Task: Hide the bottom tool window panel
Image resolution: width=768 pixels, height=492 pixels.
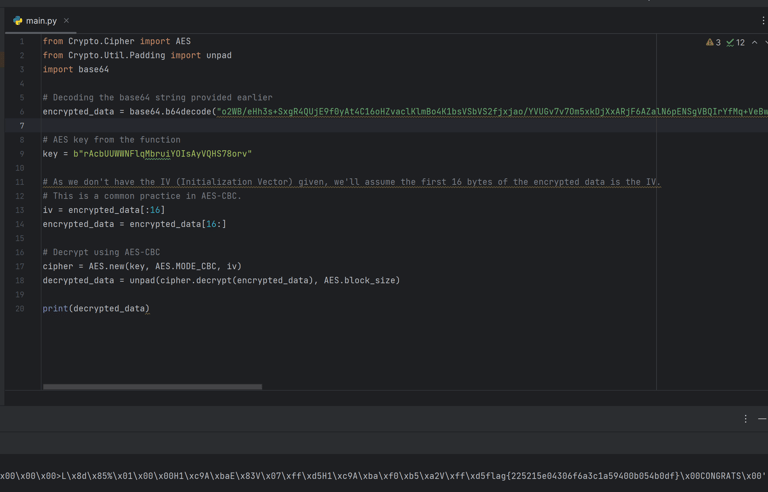Action: pos(762,419)
